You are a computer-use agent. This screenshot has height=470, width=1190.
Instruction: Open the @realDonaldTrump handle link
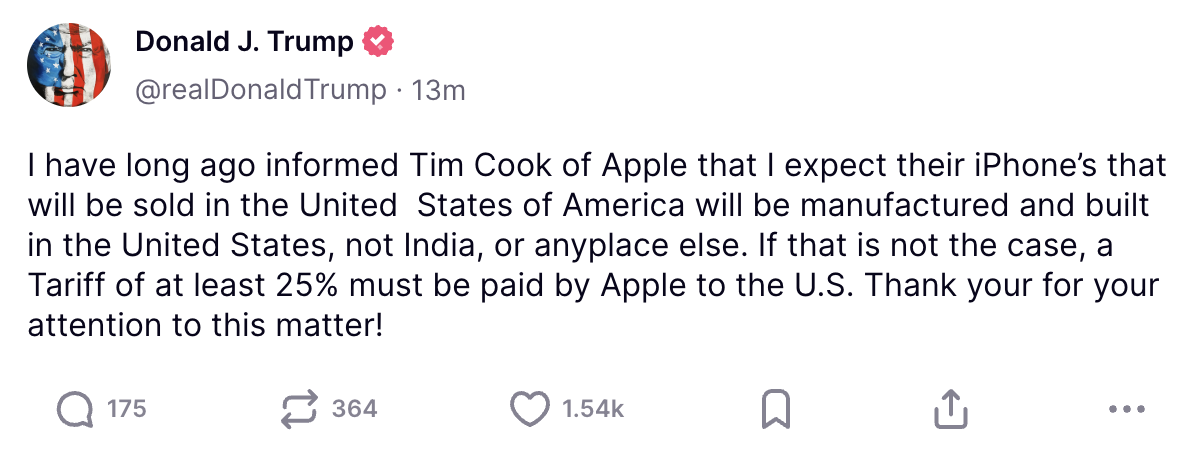coord(260,90)
